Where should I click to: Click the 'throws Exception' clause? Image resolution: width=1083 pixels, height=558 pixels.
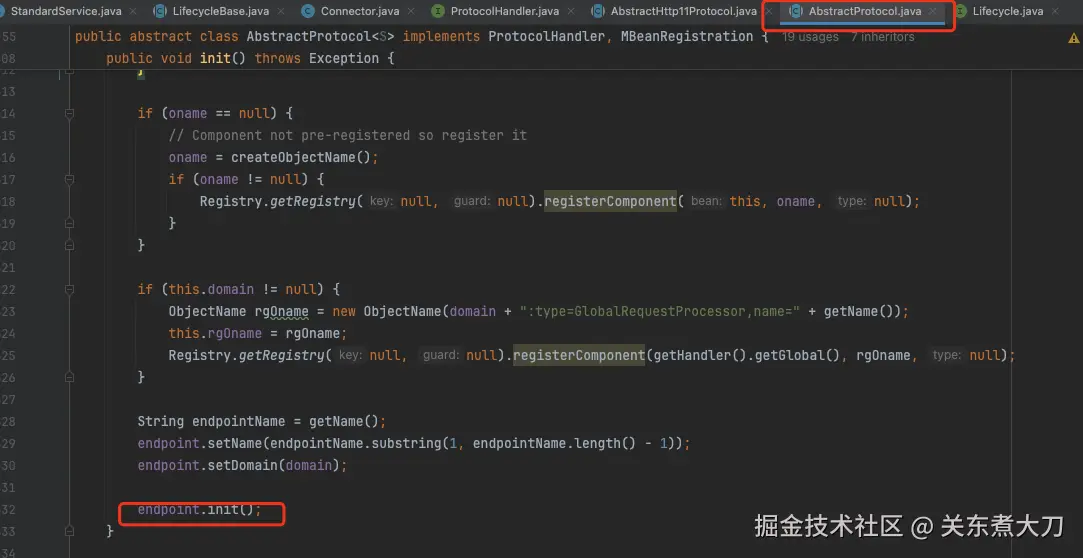tap(316, 59)
